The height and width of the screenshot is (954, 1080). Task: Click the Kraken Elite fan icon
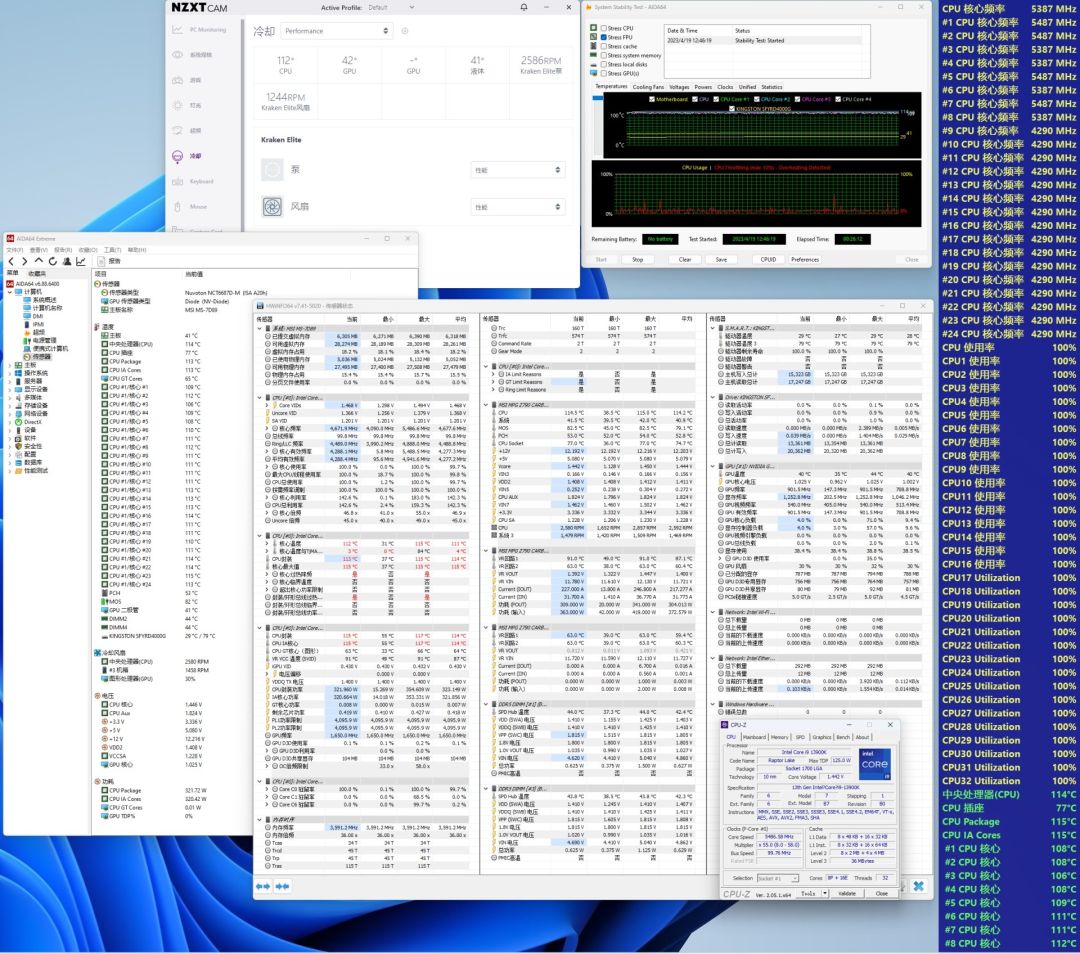click(x=271, y=207)
